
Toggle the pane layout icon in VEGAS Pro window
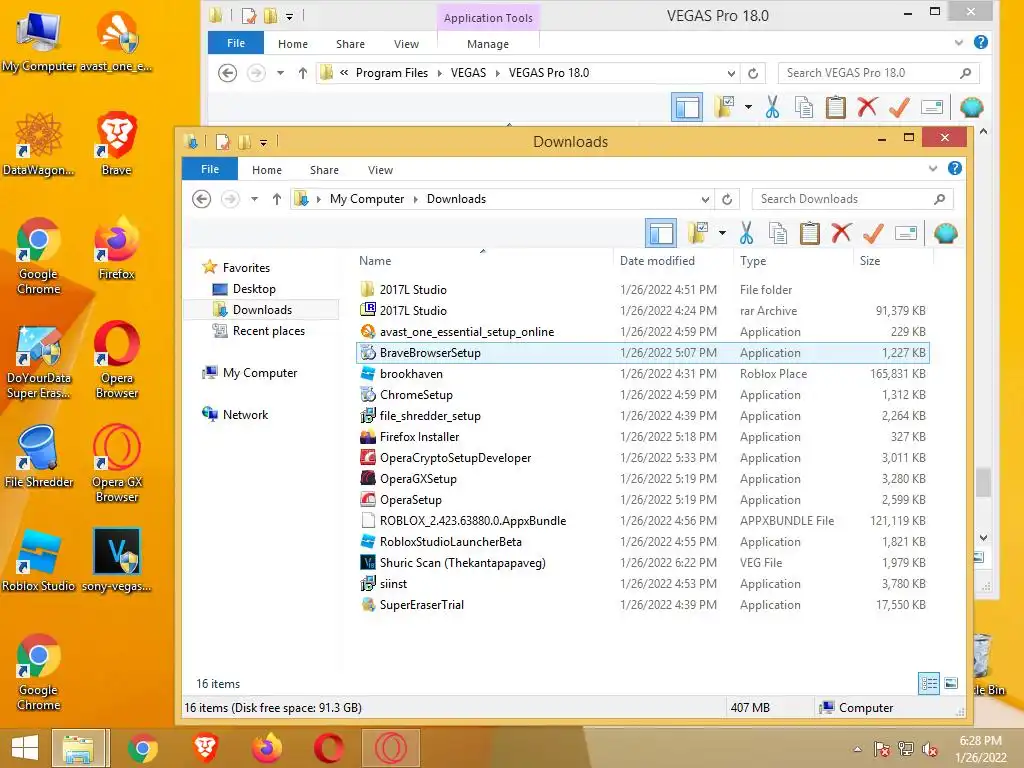tap(687, 107)
